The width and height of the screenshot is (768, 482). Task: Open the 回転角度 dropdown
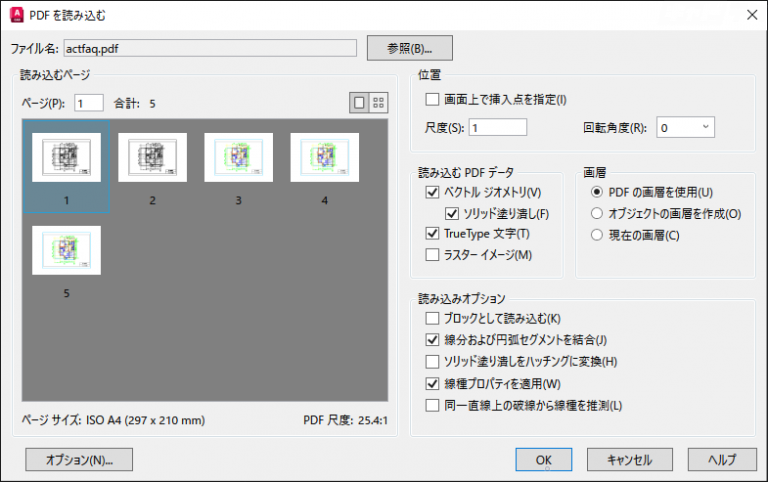(686, 127)
